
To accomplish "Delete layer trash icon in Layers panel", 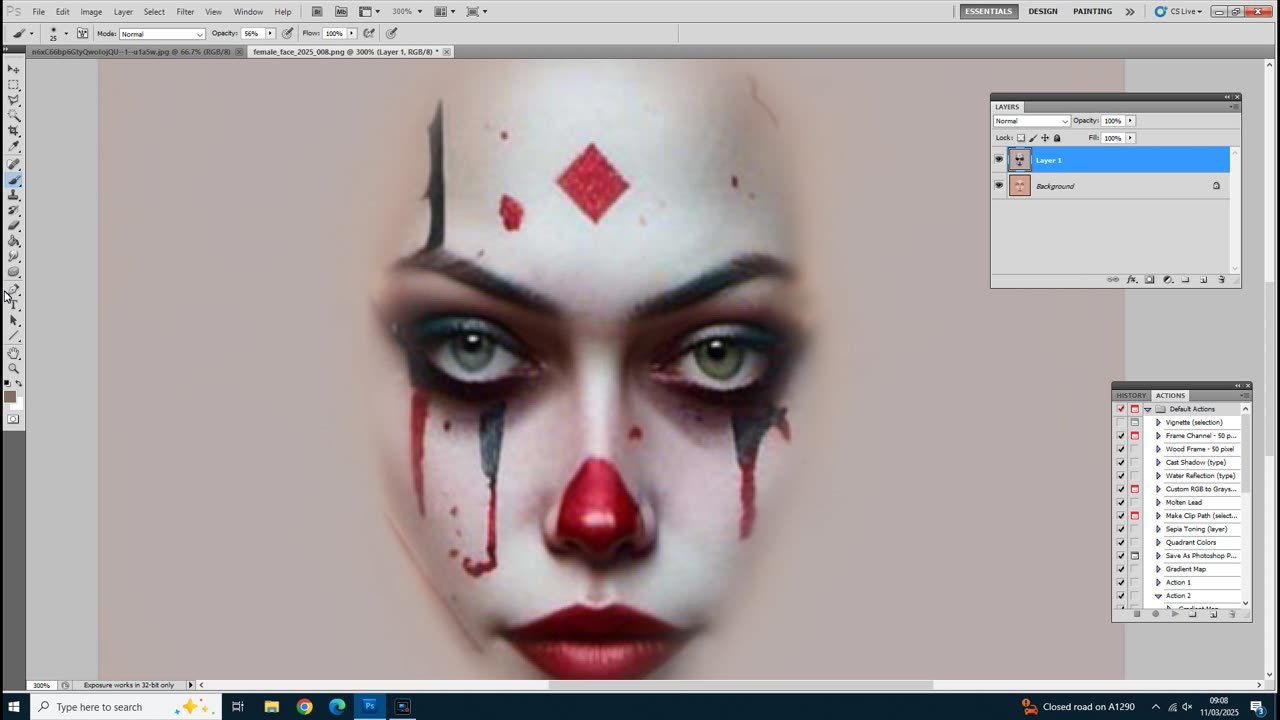I will (1221, 279).
